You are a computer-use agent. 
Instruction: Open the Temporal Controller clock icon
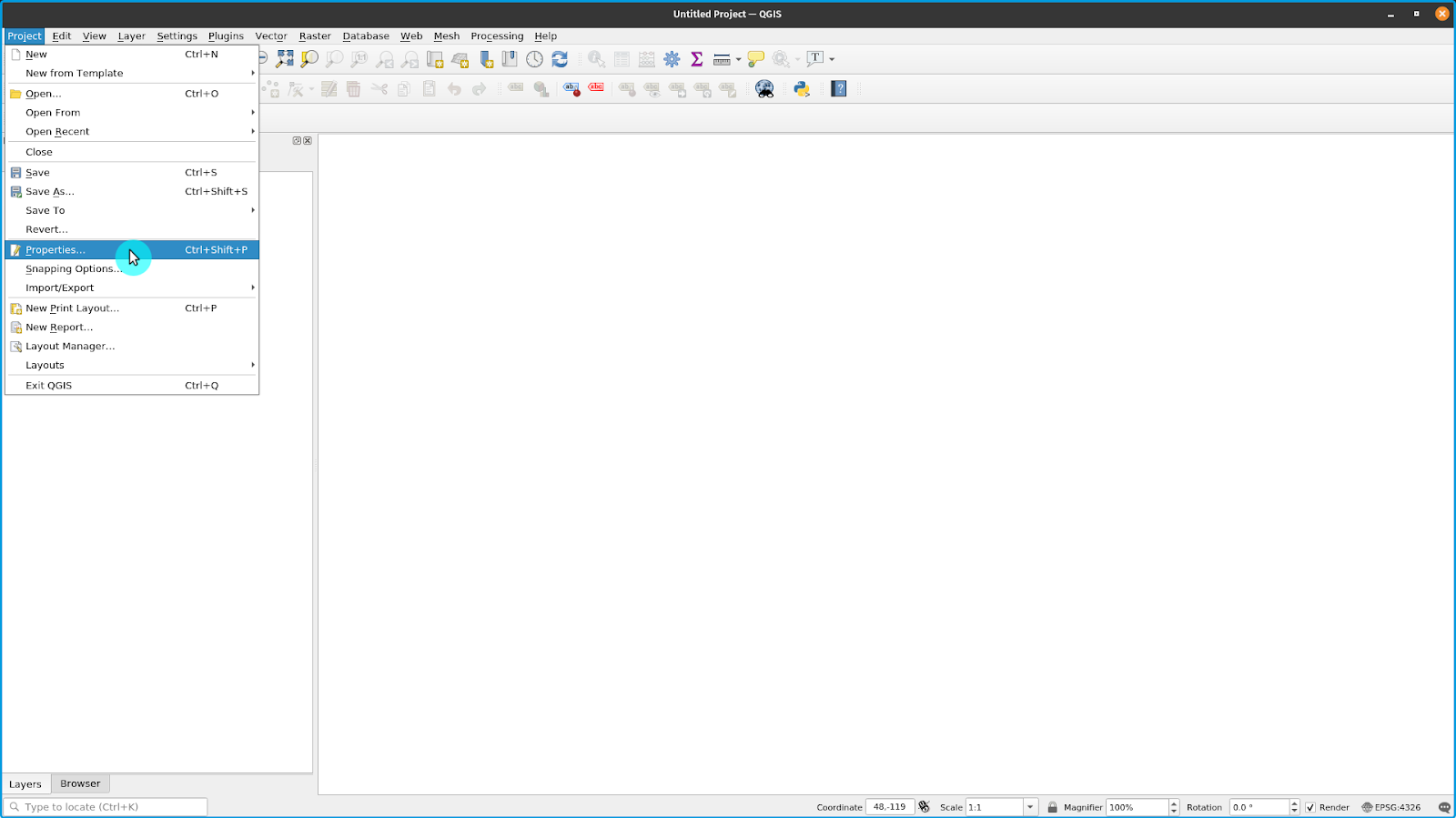point(534,59)
